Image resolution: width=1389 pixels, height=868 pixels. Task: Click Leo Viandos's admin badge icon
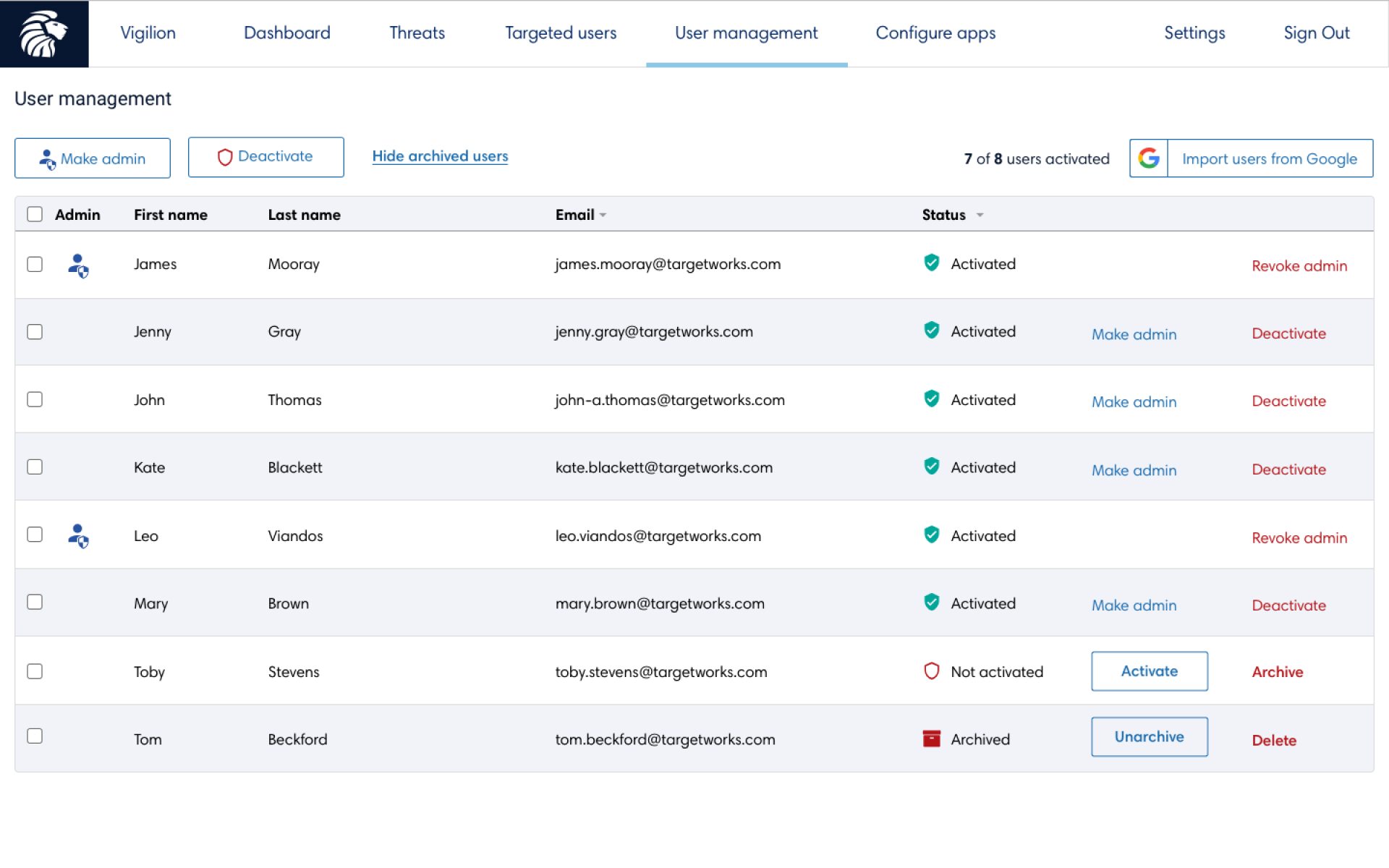click(x=78, y=536)
